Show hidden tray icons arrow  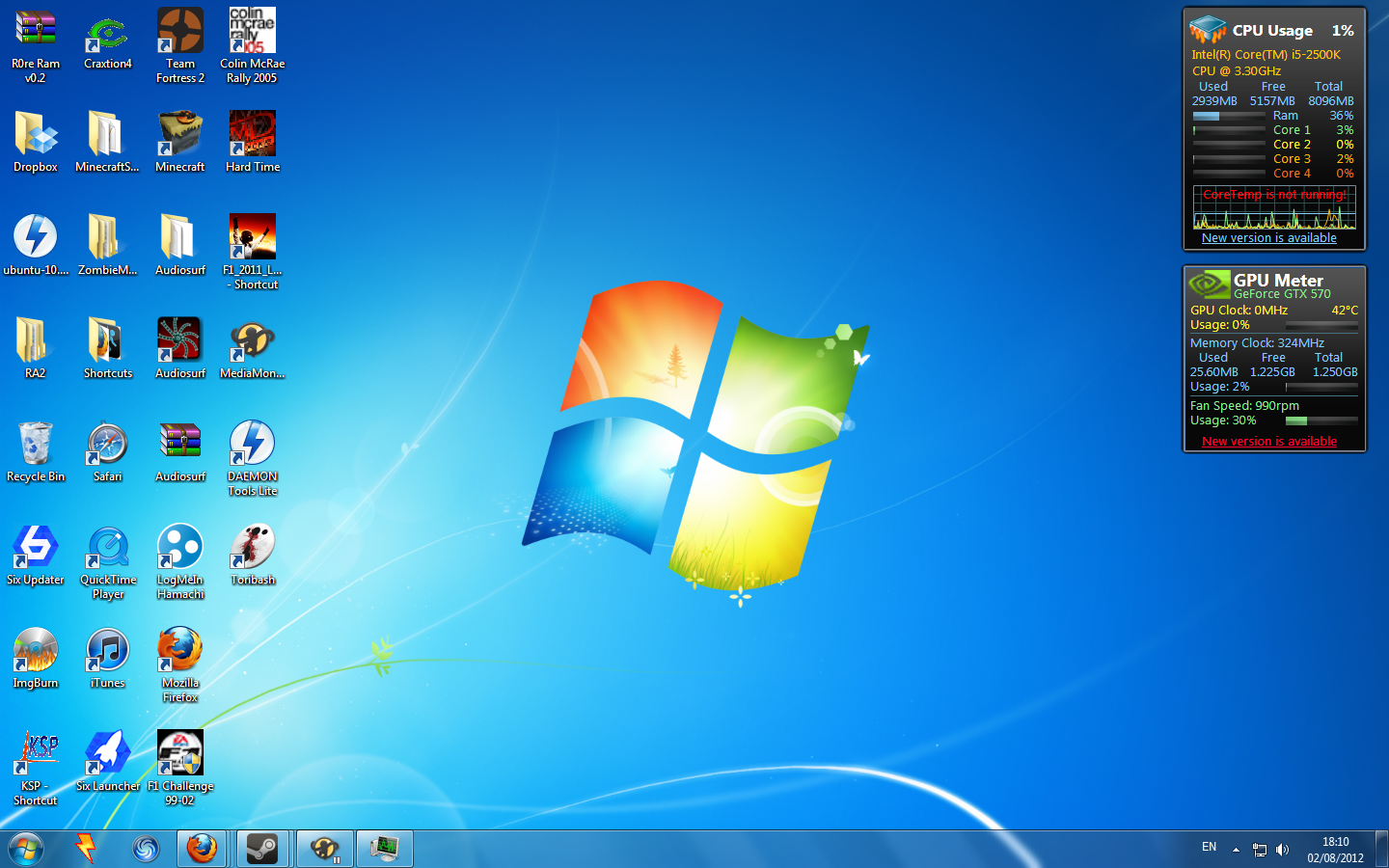click(x=1236, y=850)
